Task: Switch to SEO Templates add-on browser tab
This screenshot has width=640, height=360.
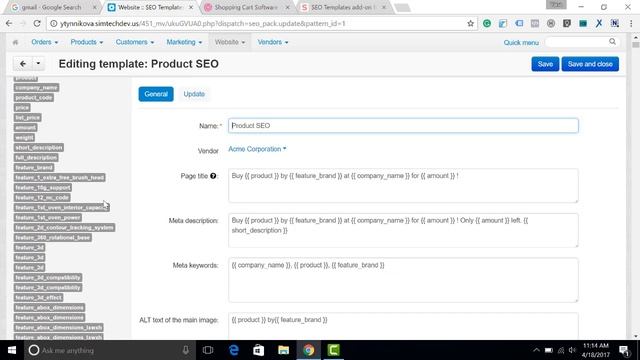Action: (x=343, y=7)
